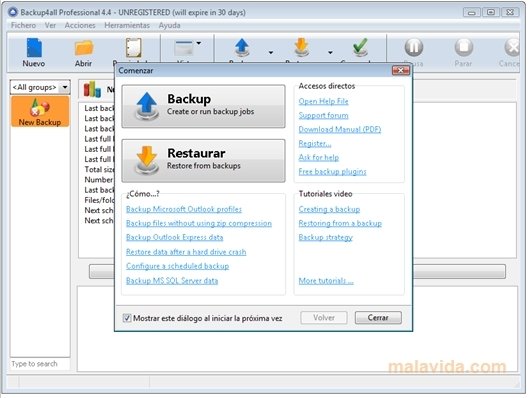Click Restore data after a hard drive crash
The width and height of the screenshot is (529, 398).
[186, 252]
